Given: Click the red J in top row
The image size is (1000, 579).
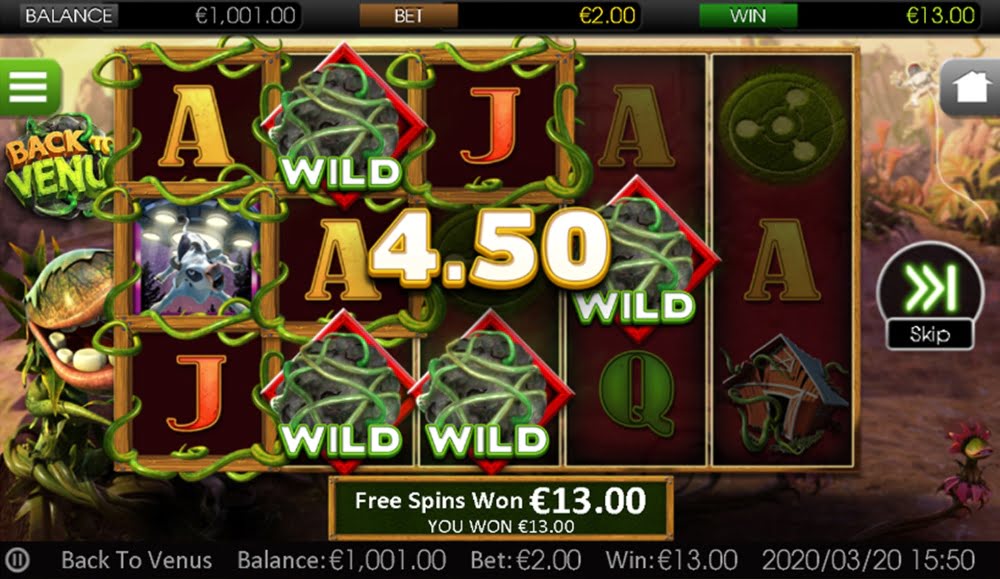Looking at the screenshot, I should click(490, 126).
